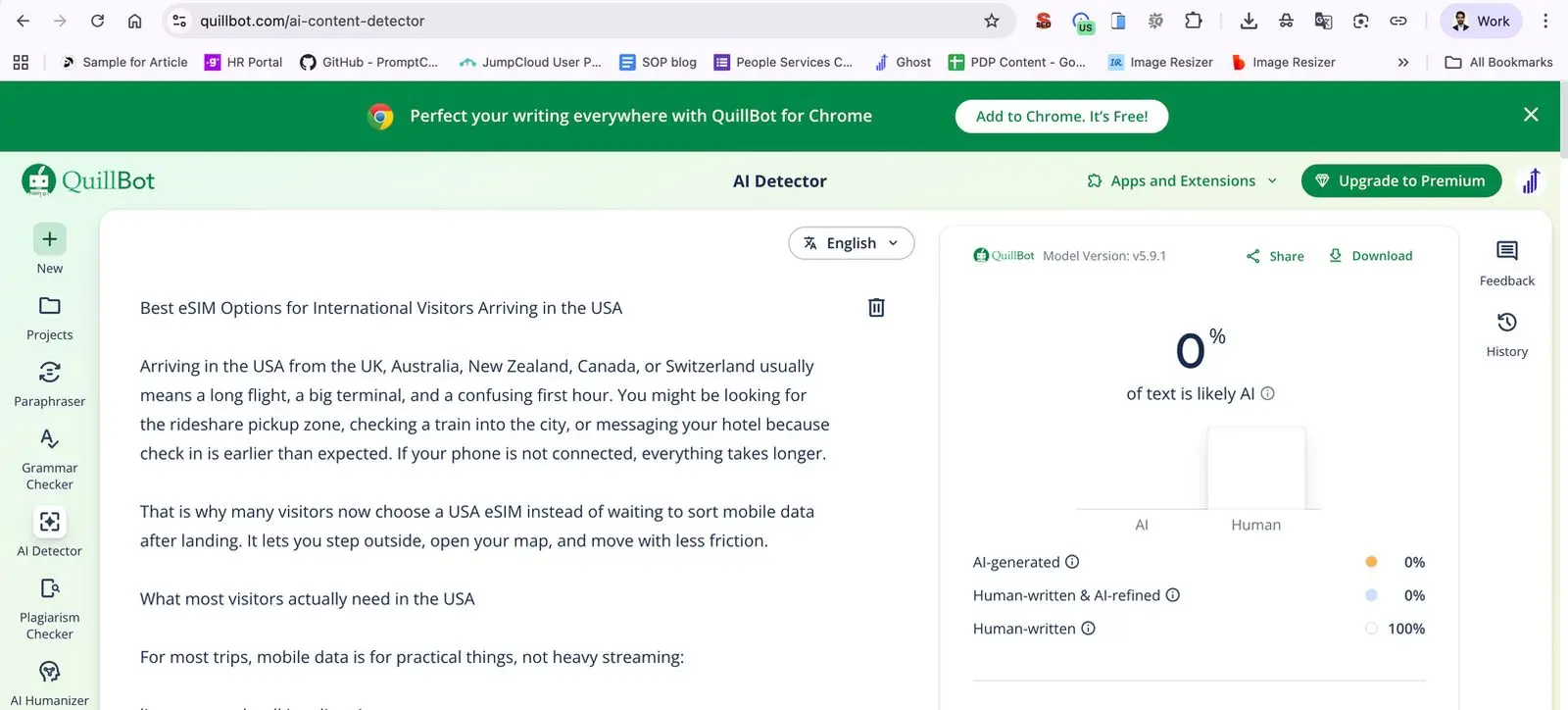
Task: Open the Feedback panel
Action: click(x=1506, y=252)
